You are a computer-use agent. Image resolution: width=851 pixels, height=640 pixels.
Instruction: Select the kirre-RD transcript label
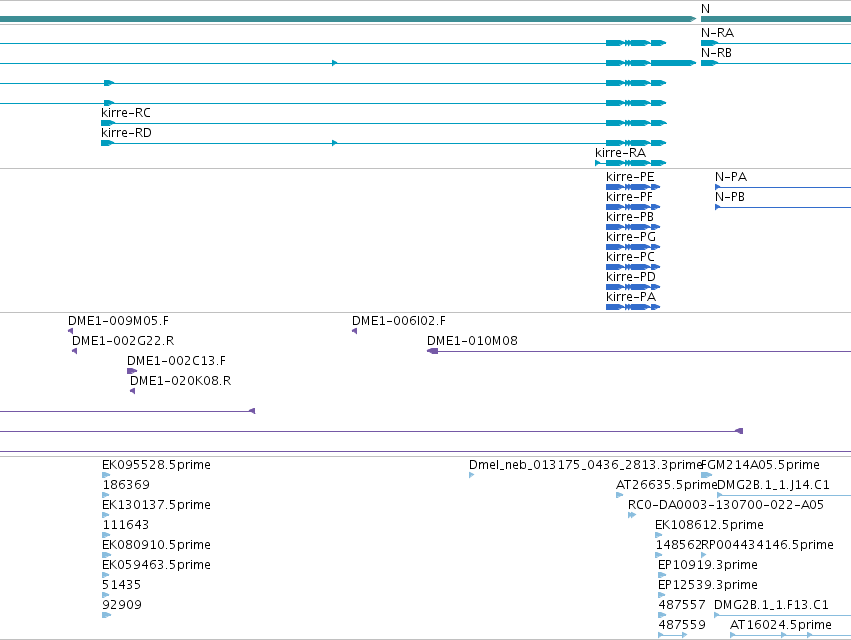[x=126, y=133]
